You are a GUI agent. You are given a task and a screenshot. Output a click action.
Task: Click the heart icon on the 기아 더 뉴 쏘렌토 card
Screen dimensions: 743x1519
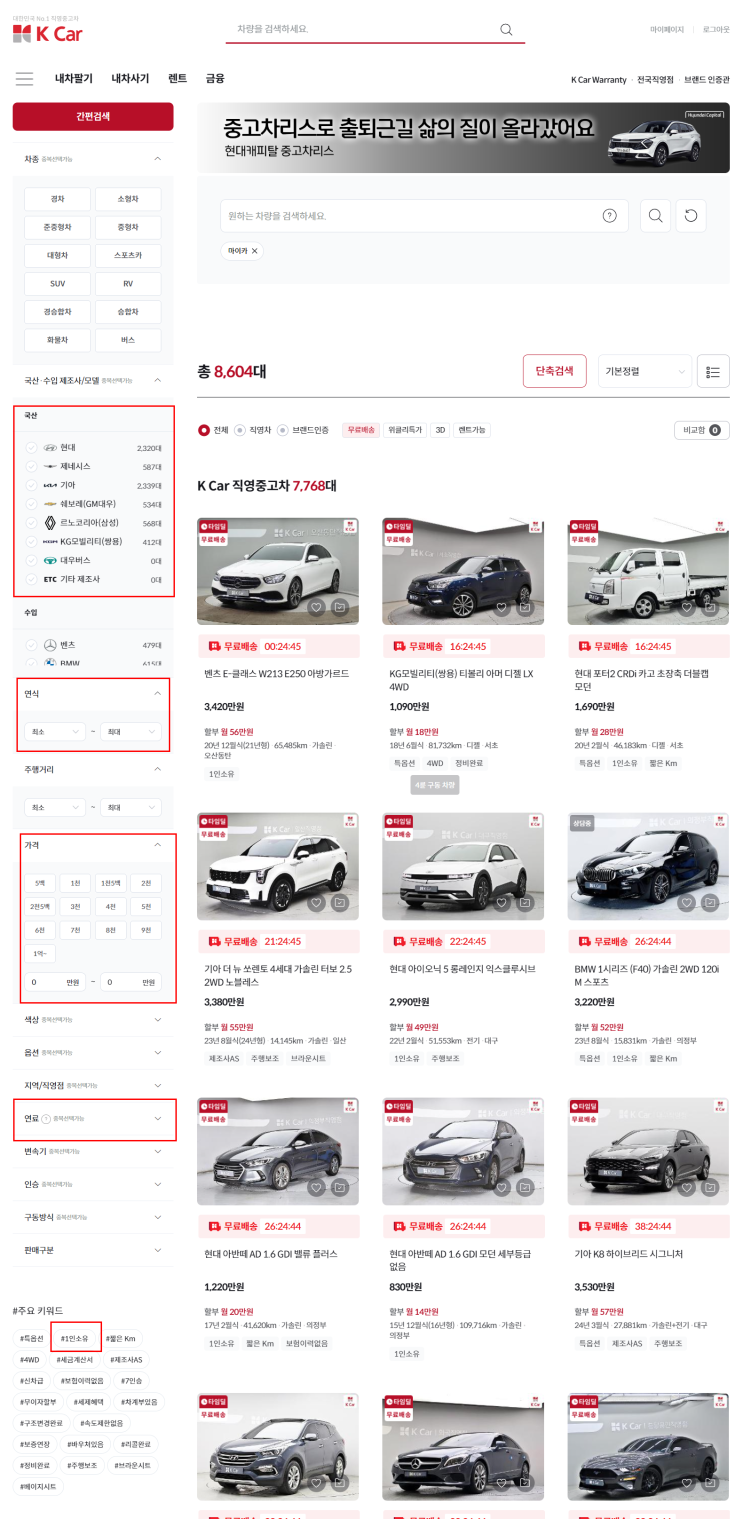316,903
